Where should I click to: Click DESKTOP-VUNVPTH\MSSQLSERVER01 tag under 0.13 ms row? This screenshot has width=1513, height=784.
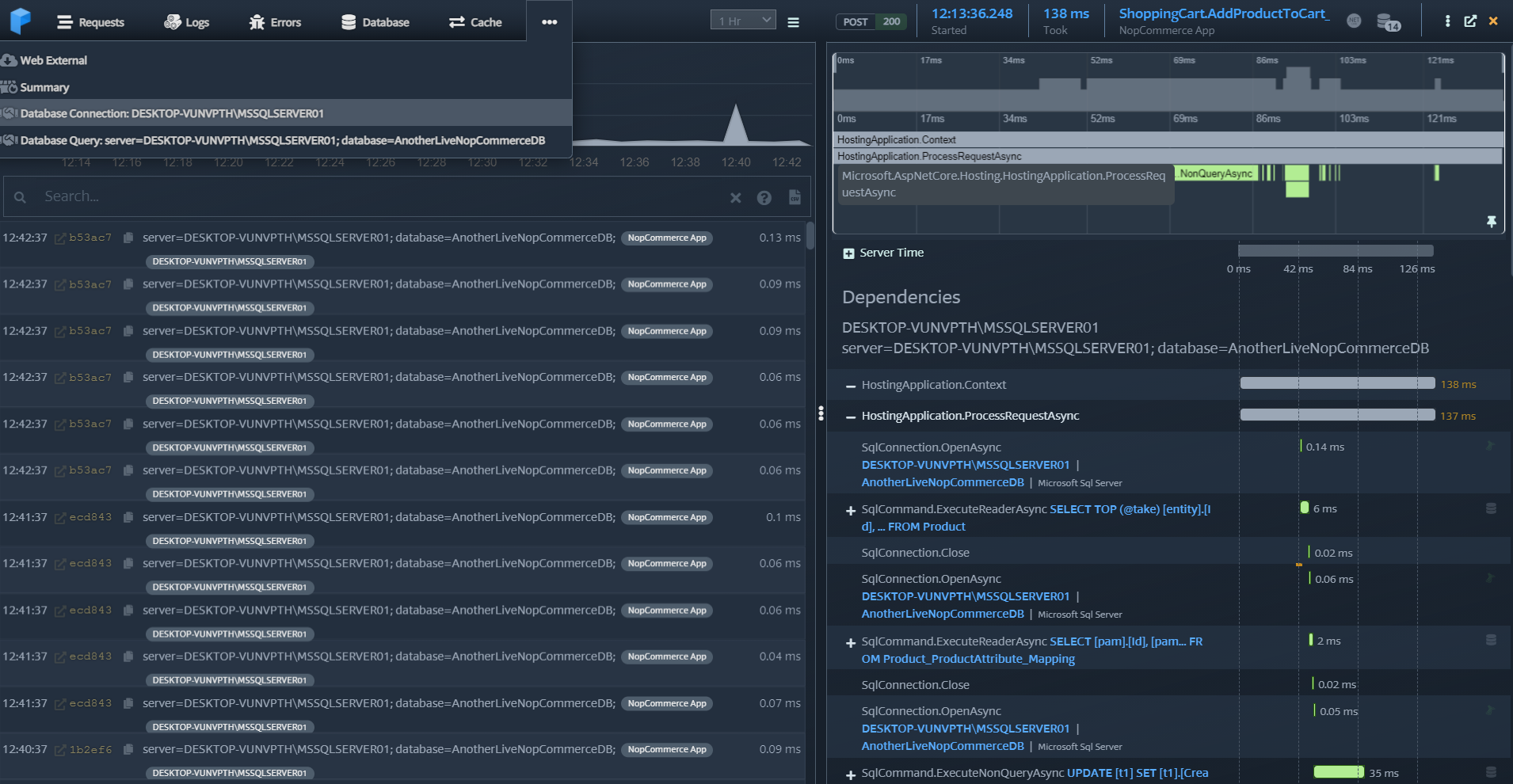pos(230,261)
